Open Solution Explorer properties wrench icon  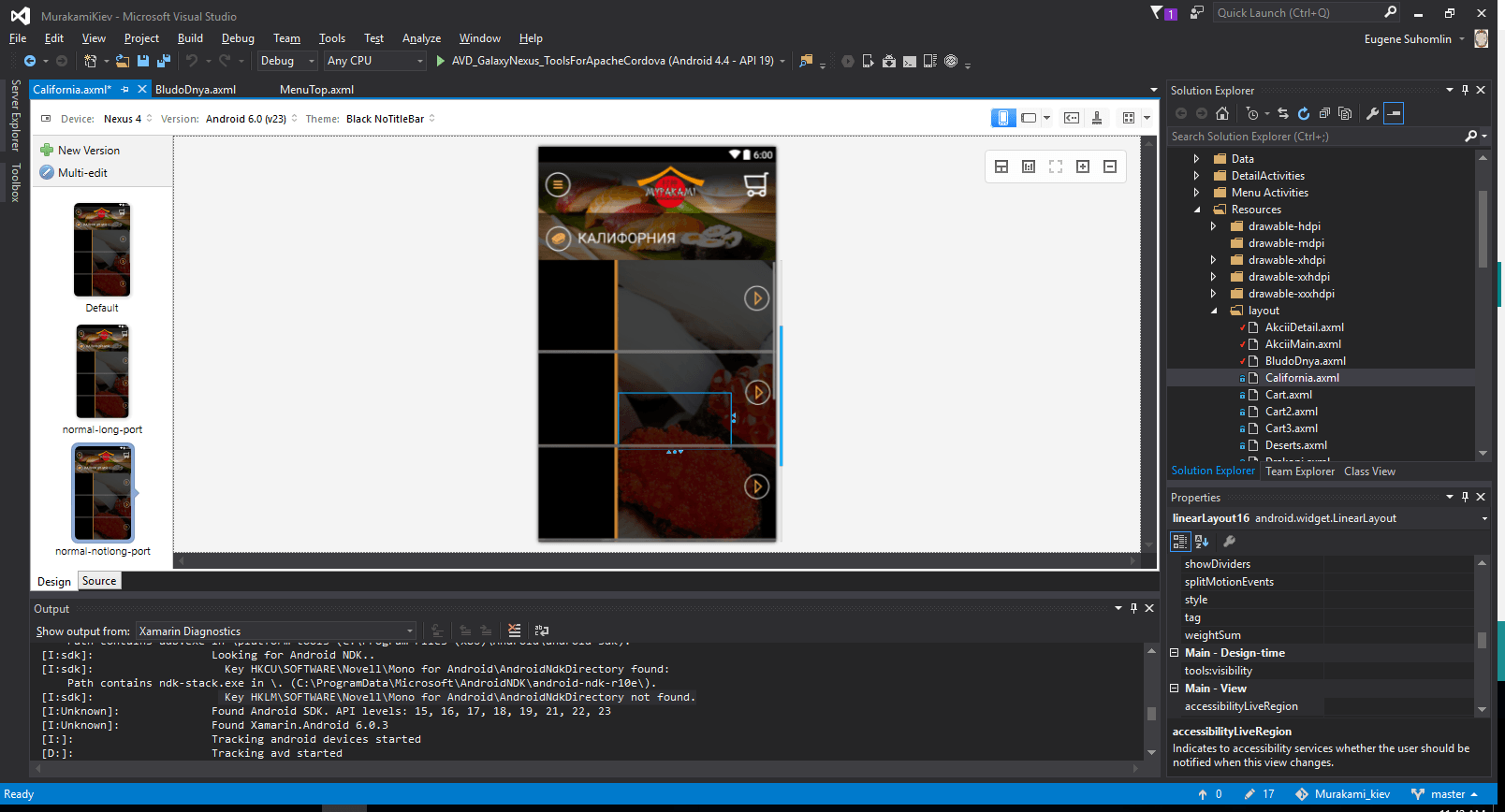pos(1372,113)
